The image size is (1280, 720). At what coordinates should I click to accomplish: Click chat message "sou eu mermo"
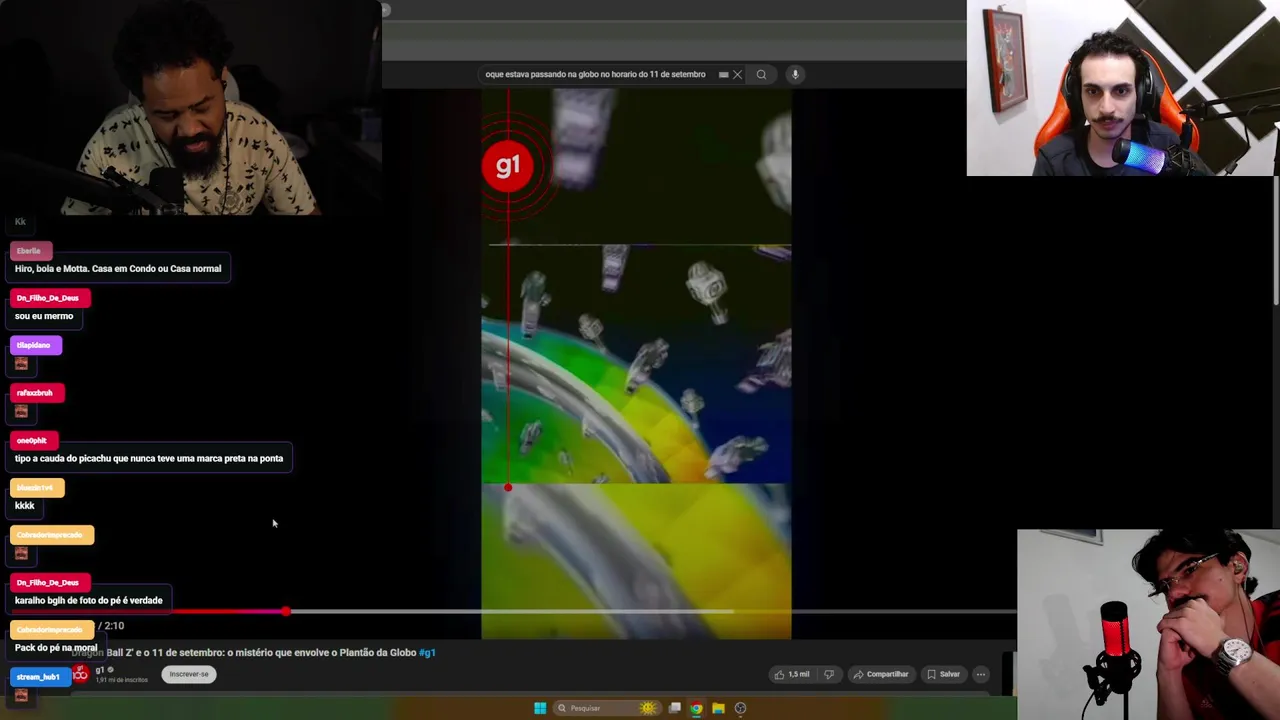click(x=44, y=316)
